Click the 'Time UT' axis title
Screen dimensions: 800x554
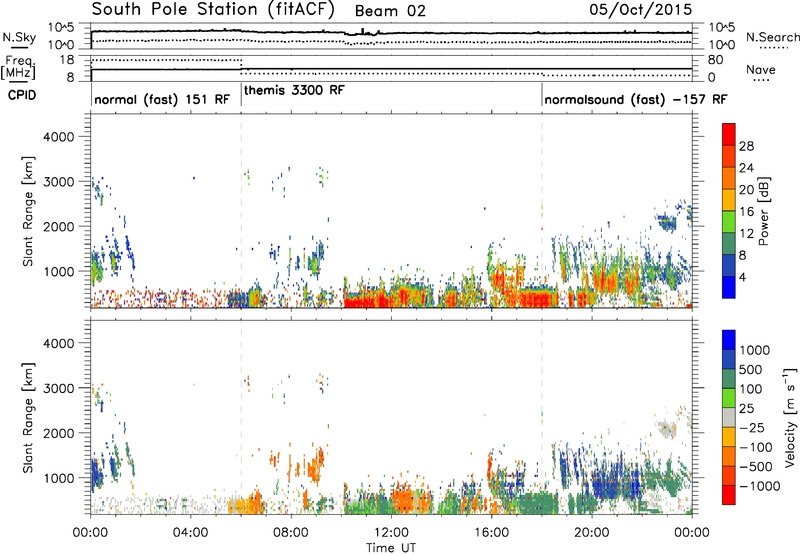tap(391, 548)
